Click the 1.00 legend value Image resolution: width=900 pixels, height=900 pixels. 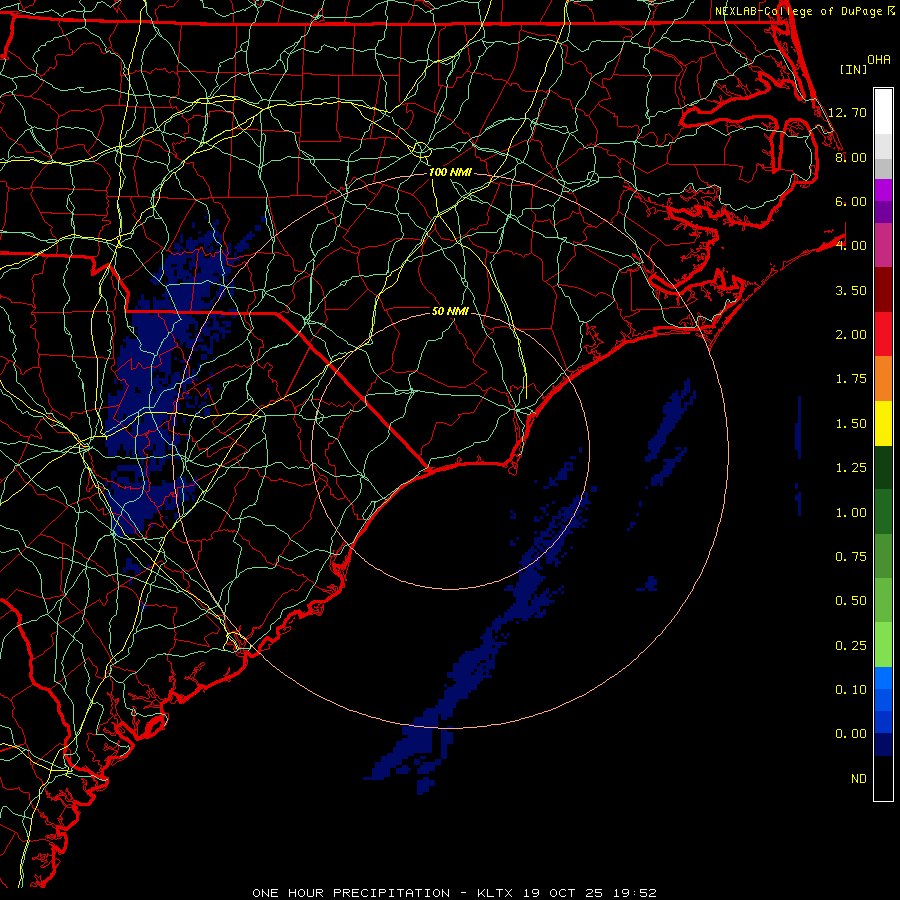[851, 513]
